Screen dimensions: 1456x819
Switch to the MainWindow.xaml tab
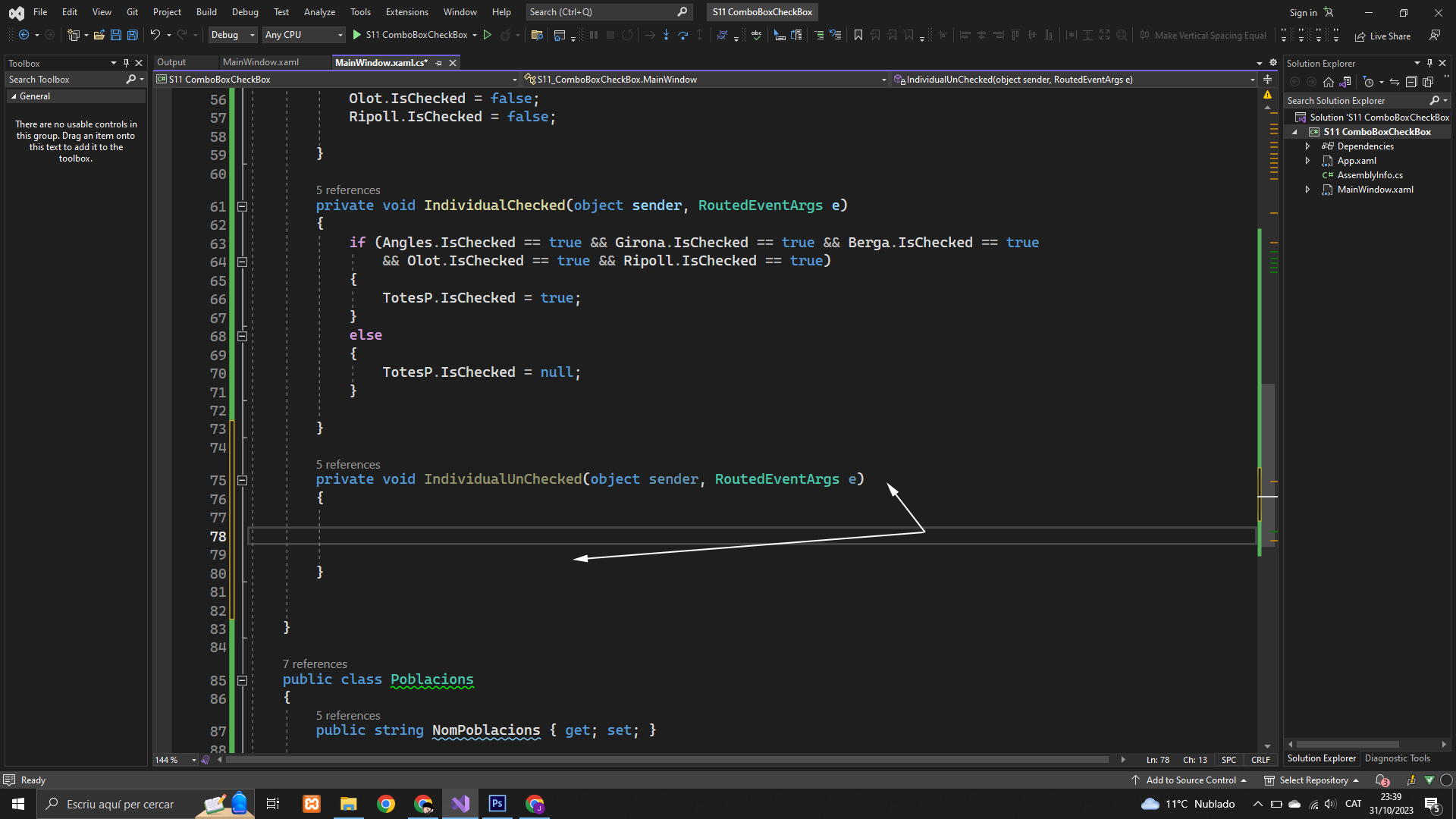(x=261, y=62)
